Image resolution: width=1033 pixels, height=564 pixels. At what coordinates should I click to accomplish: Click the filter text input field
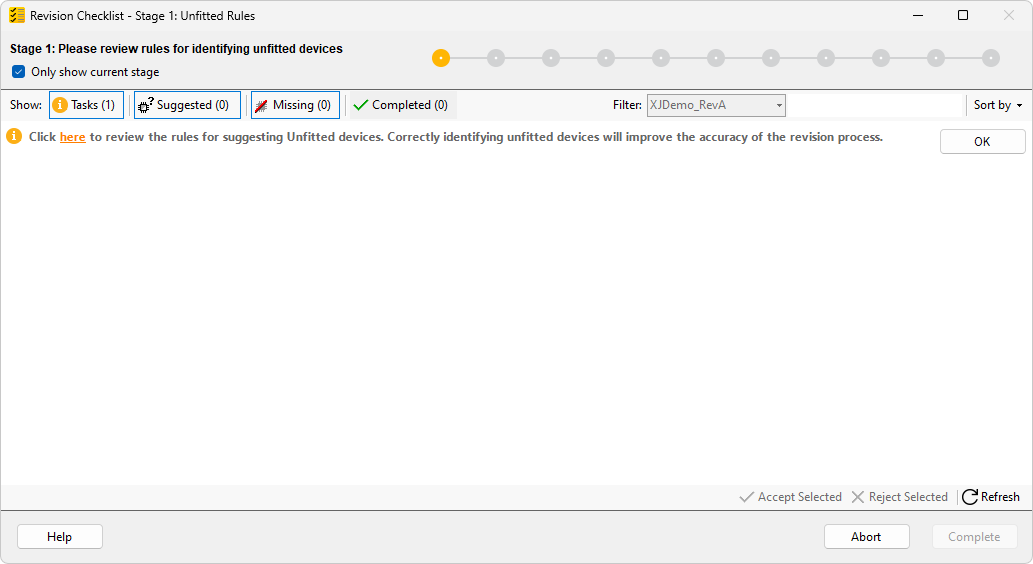click(x=874, y=105)
